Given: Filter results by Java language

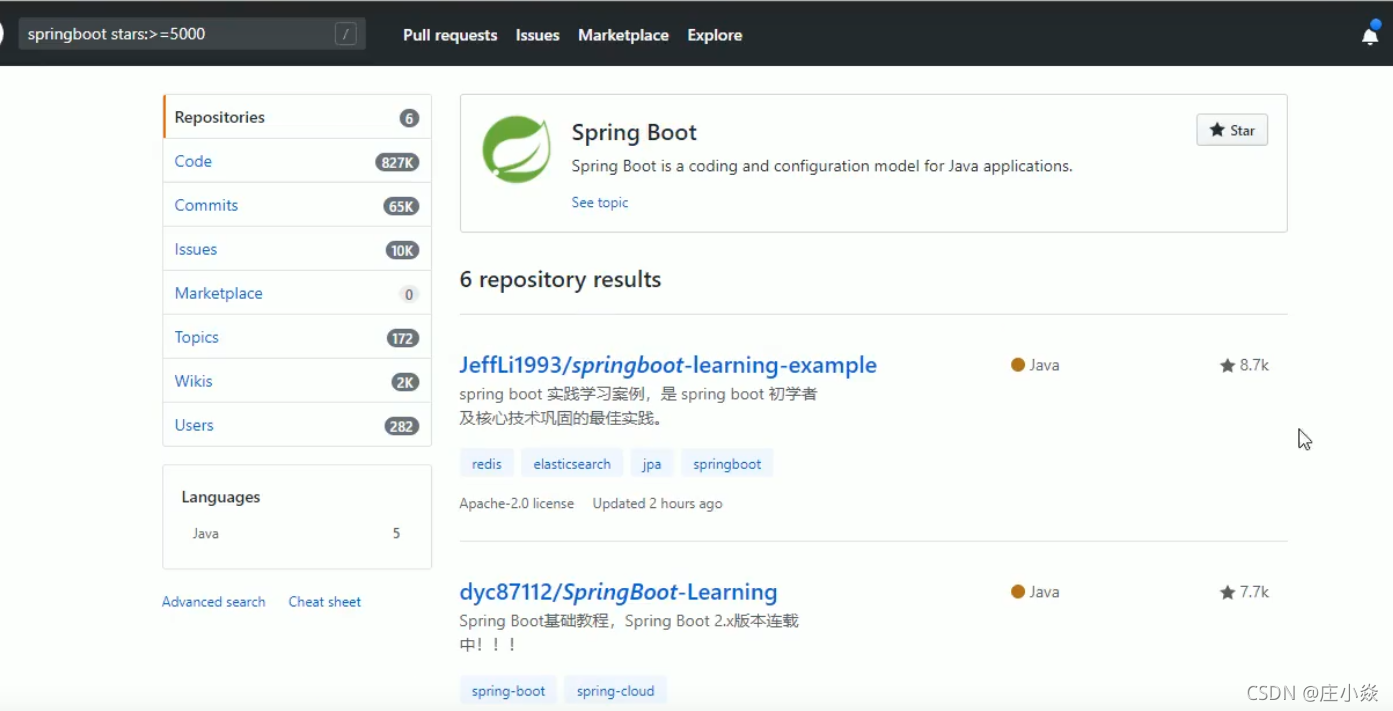Looking at the screenshot, I should [296, 534].
